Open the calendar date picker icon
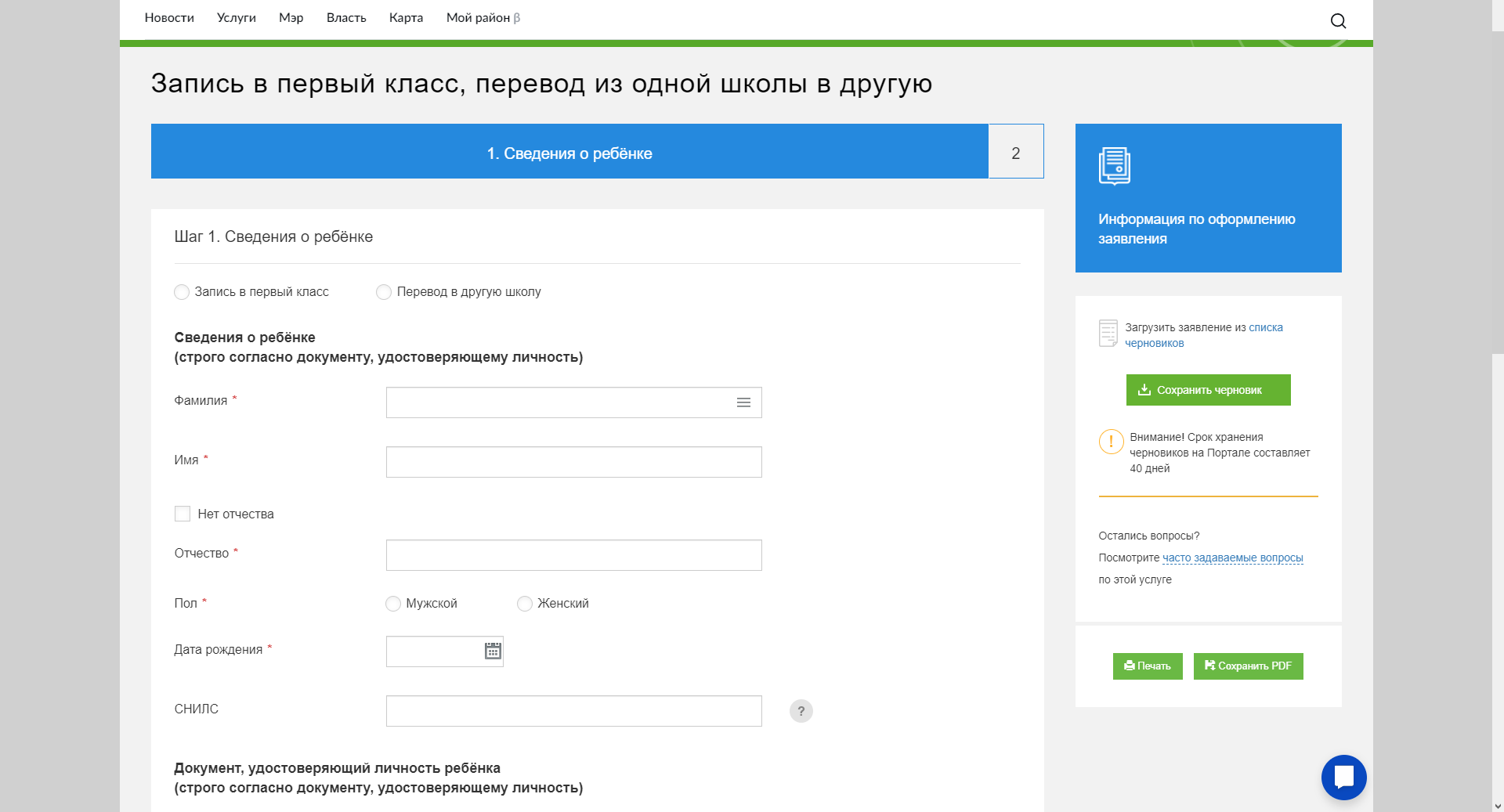This screenshot has width=1504, height=812. pyautogui.click(x=493, y=651)
